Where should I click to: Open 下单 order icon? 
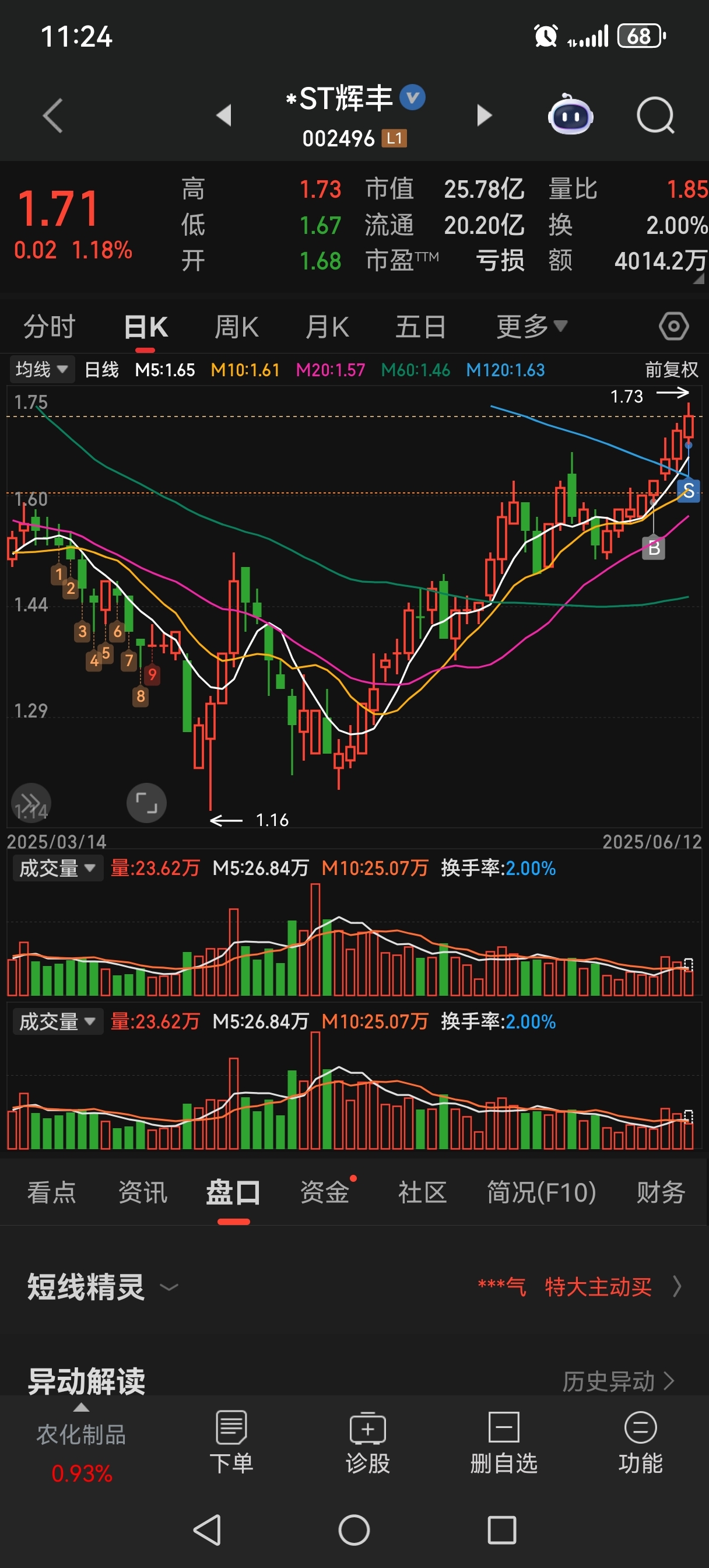pos(231,1442)
